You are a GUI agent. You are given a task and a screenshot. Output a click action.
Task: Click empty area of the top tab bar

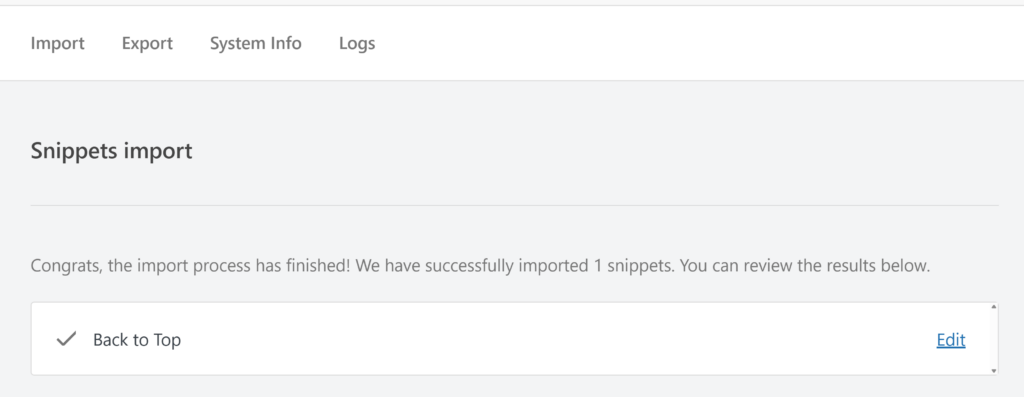click(x=699, y=44)
